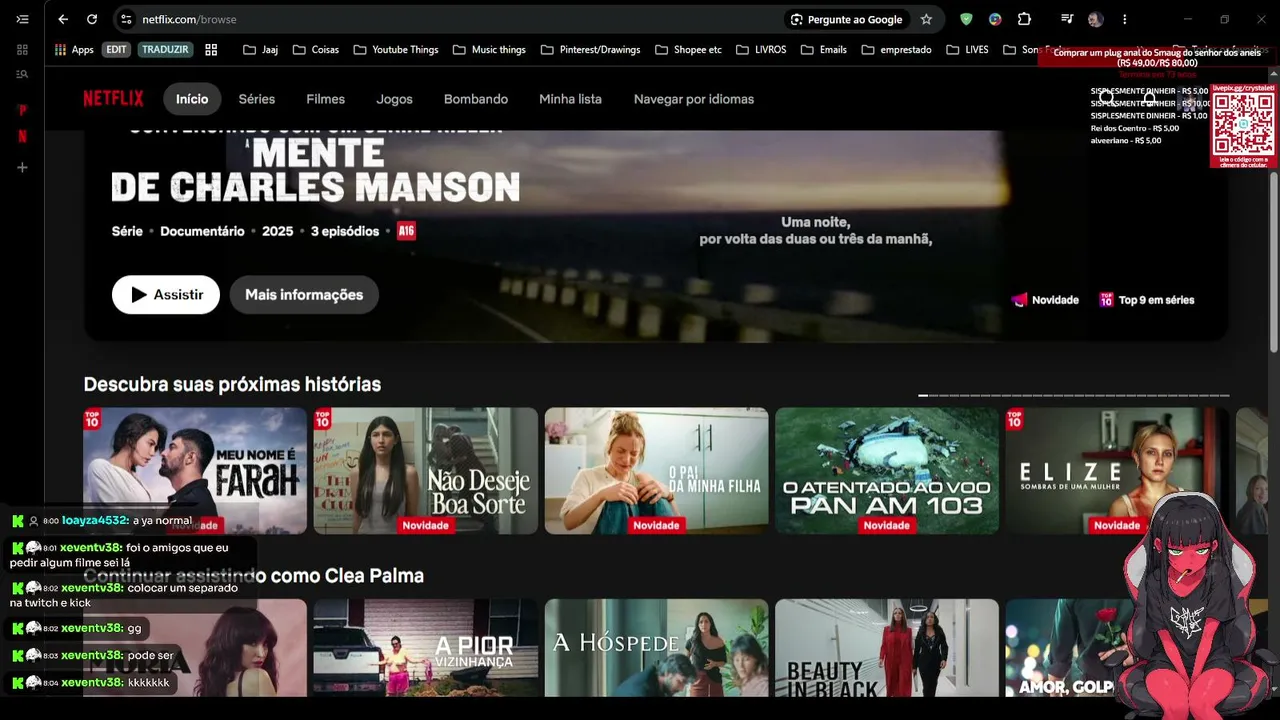Expand the Emails bookmarks folder
Image resolution: width=1280 pixels, height=720 pixels.
tap(823, 49)
